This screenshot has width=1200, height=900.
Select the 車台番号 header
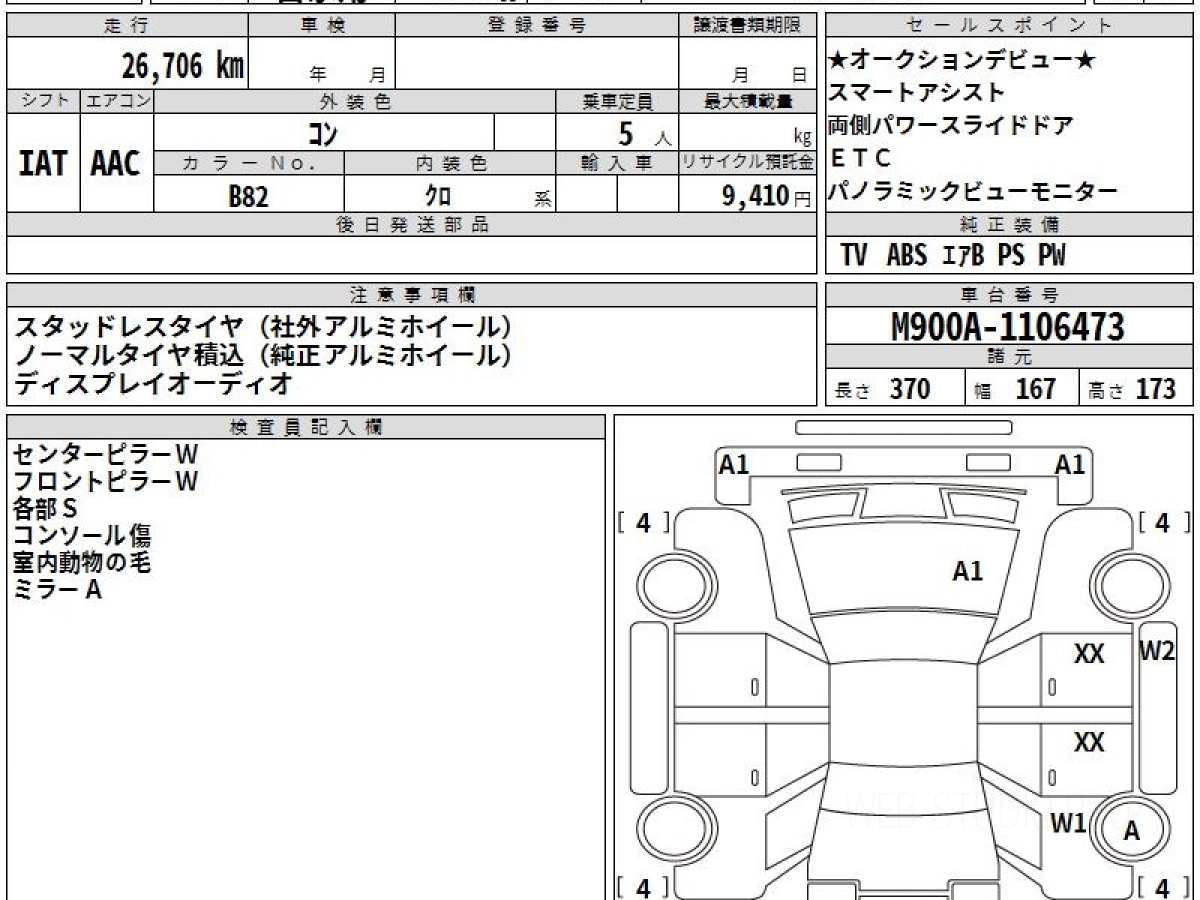tap(1010, 295)
